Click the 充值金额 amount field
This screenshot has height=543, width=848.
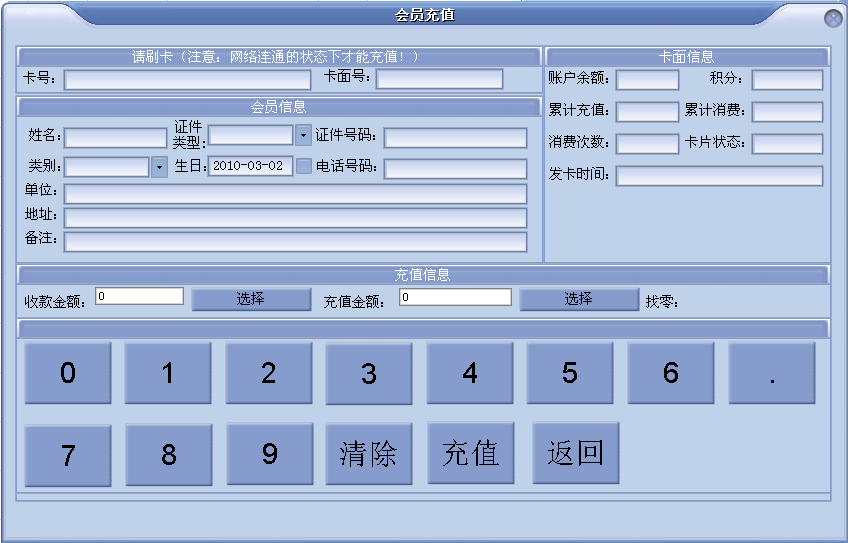(455, 297)
